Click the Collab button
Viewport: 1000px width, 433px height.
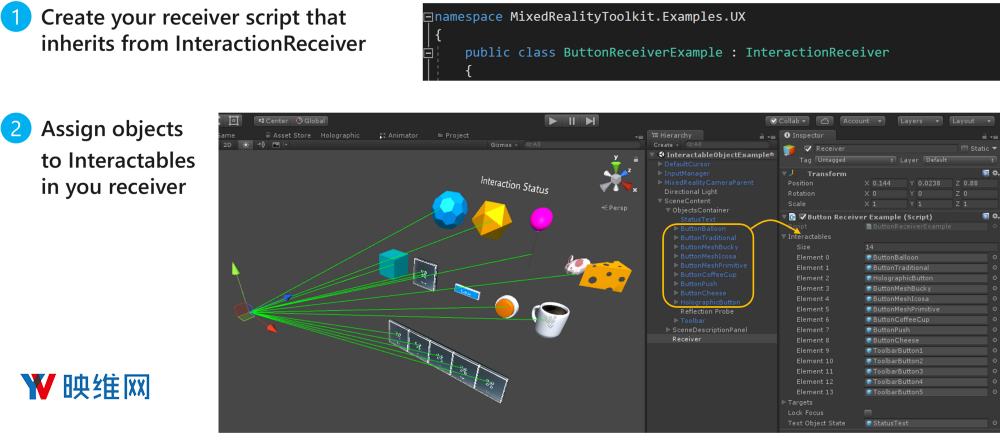[787, 121]
